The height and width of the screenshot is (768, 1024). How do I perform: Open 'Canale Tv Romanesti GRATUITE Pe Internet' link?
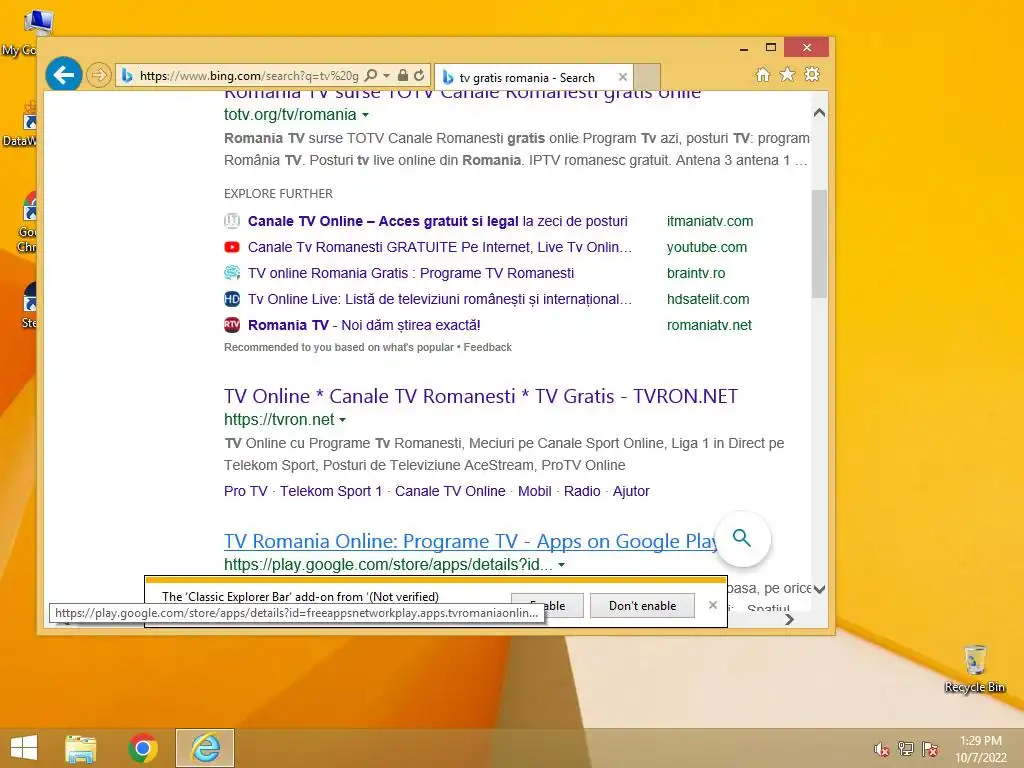440,248
